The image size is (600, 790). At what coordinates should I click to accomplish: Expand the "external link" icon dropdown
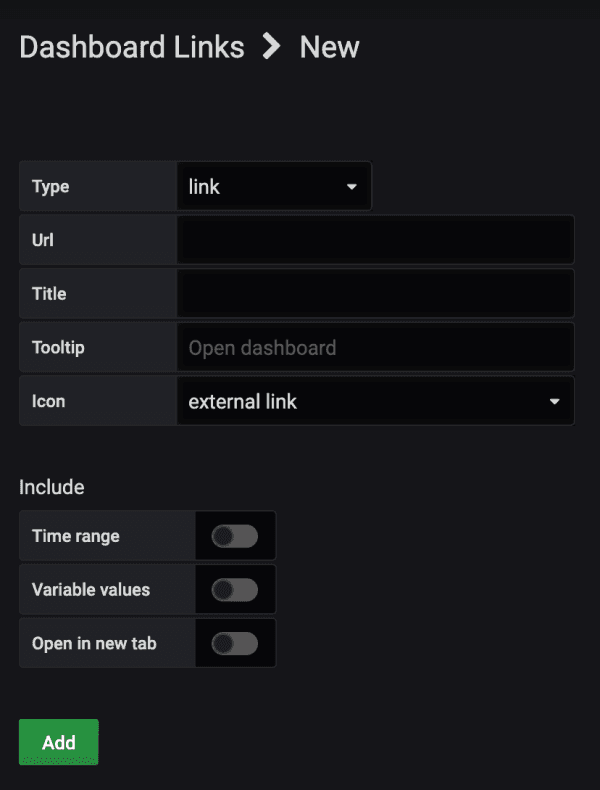[x=375, y=402]
